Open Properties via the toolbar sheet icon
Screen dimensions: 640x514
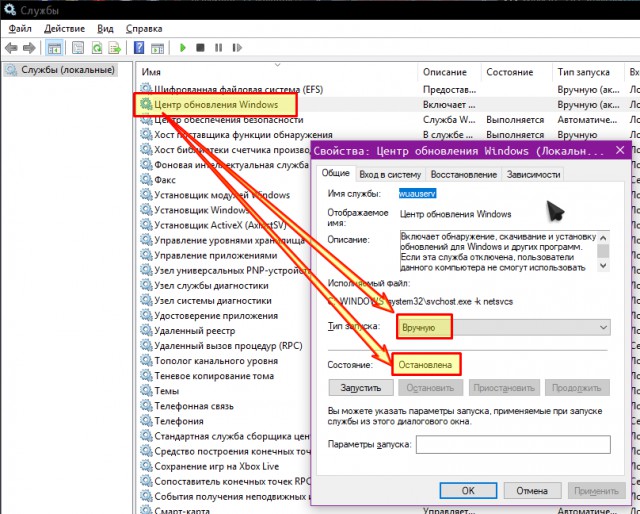tap(78, 48)
